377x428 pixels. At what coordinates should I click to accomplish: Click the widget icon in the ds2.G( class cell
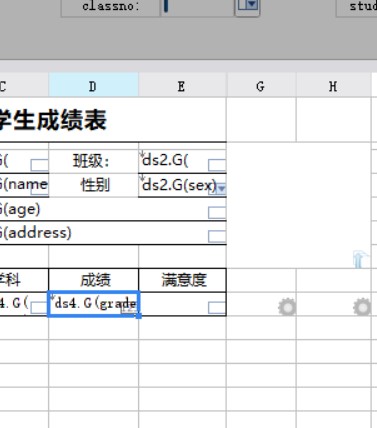coord(217,165)
